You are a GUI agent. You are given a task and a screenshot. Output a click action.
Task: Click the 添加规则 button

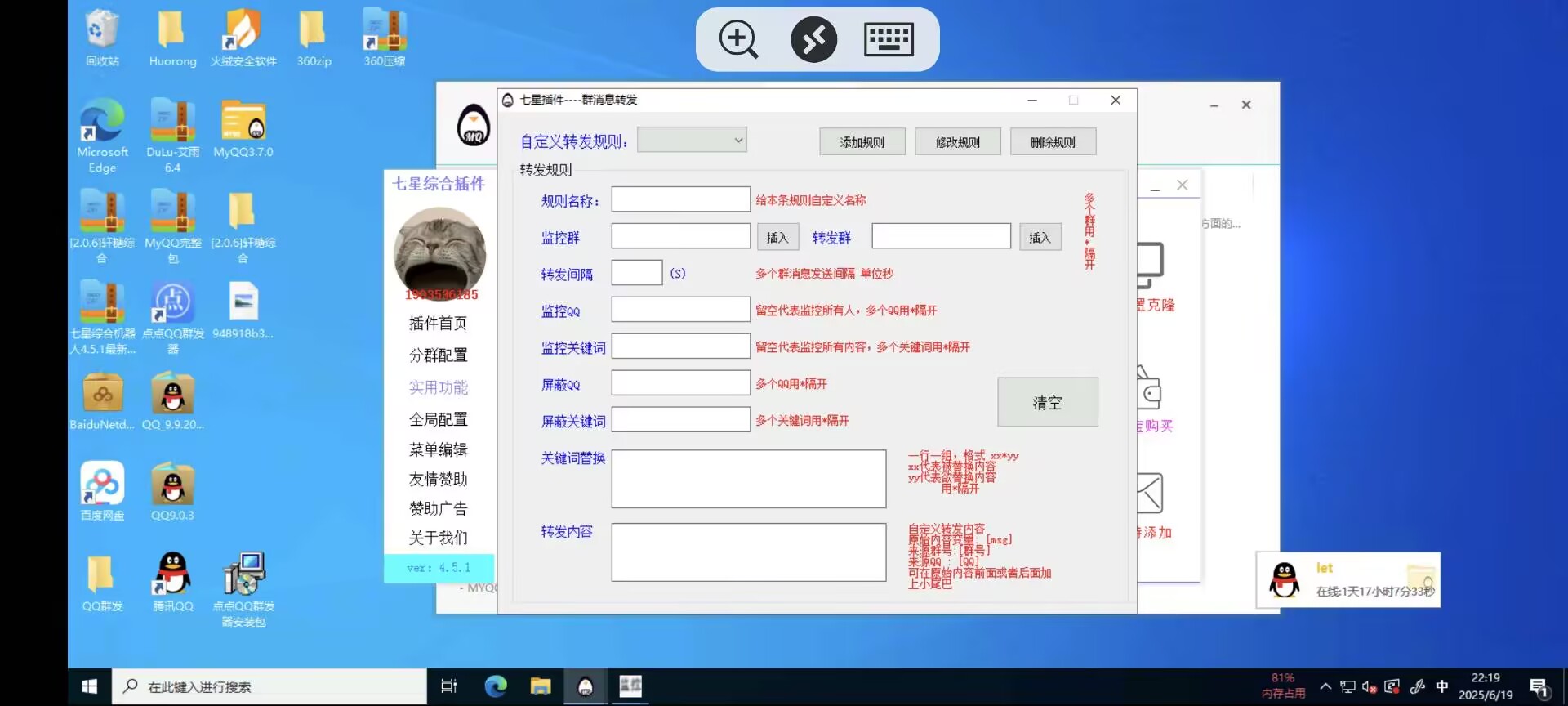point(862,142)
